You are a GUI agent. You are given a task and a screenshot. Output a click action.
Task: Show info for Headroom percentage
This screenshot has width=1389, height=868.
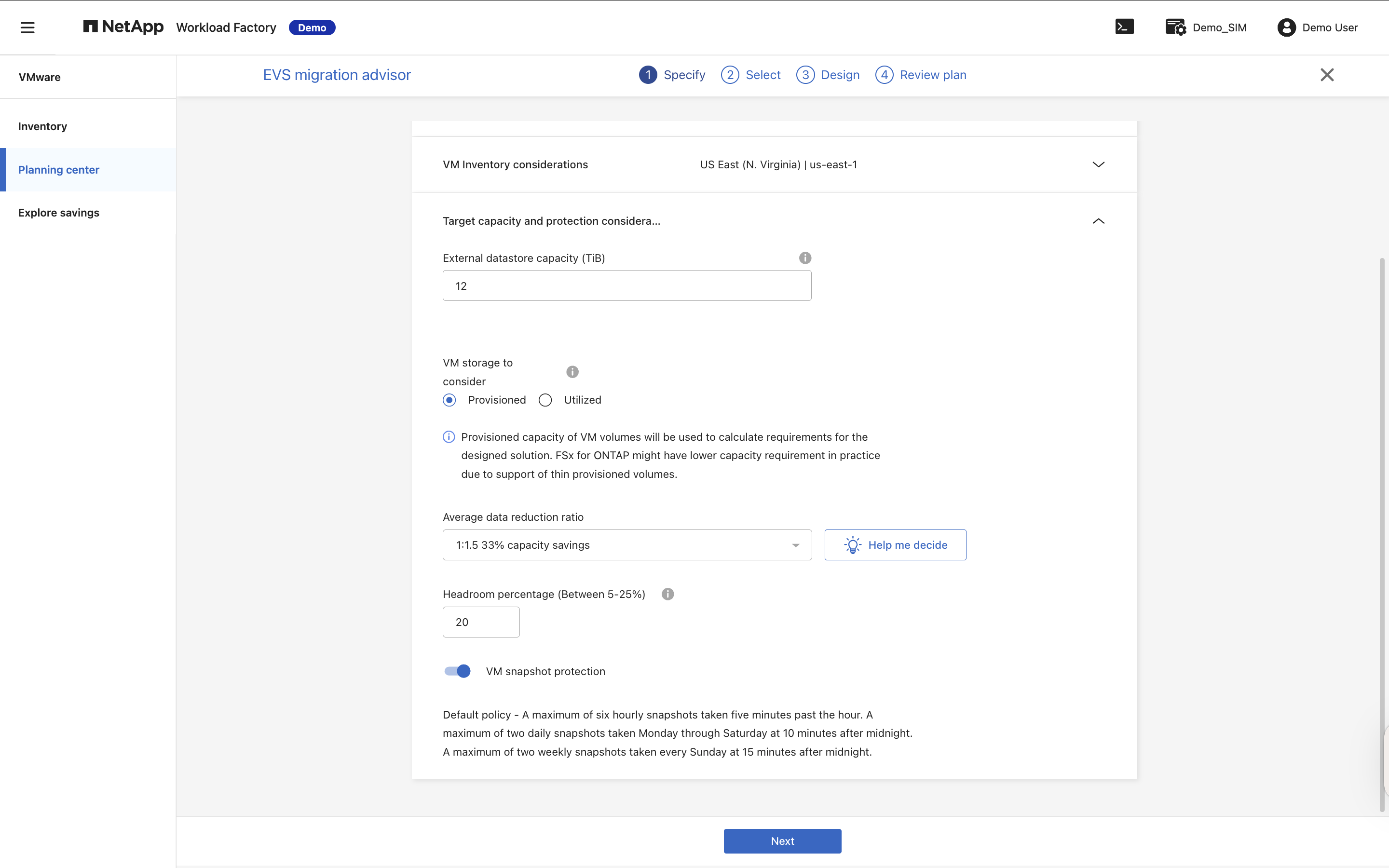[667, 594]
